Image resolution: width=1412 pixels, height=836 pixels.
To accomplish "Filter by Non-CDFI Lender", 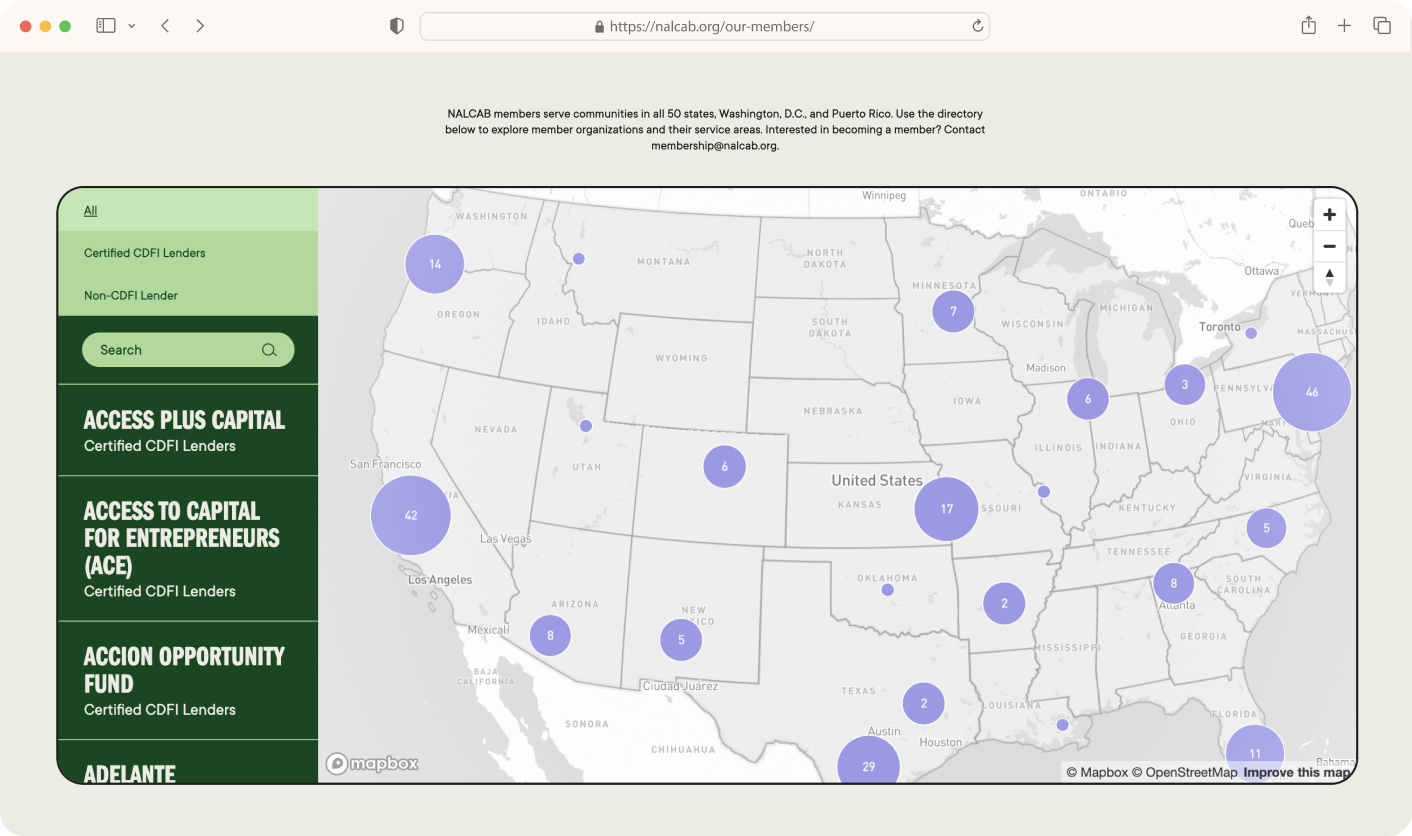I will point(188,295).
